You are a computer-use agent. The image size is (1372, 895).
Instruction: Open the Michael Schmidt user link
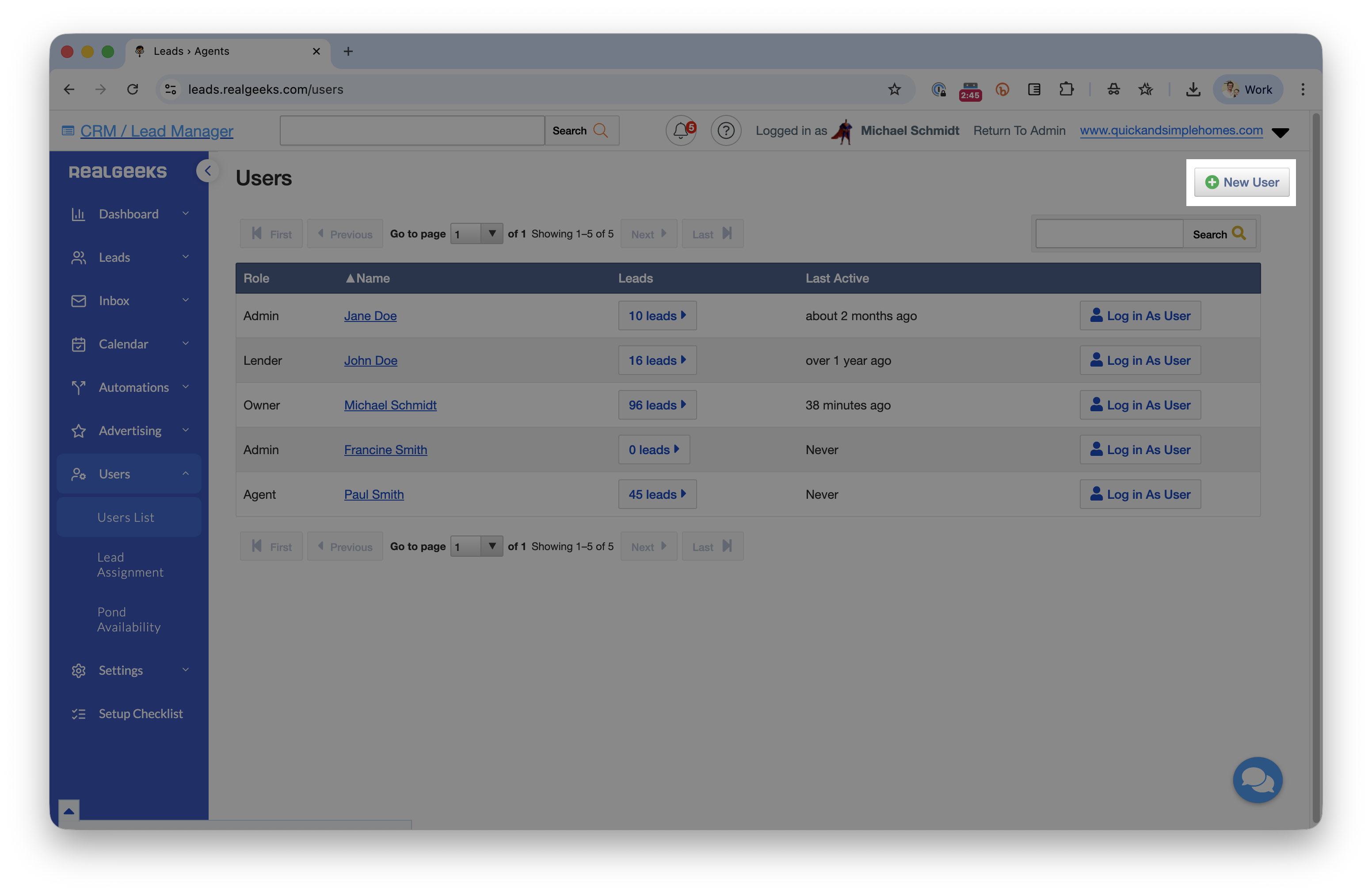pyautogui.click(x=390, y=405)
